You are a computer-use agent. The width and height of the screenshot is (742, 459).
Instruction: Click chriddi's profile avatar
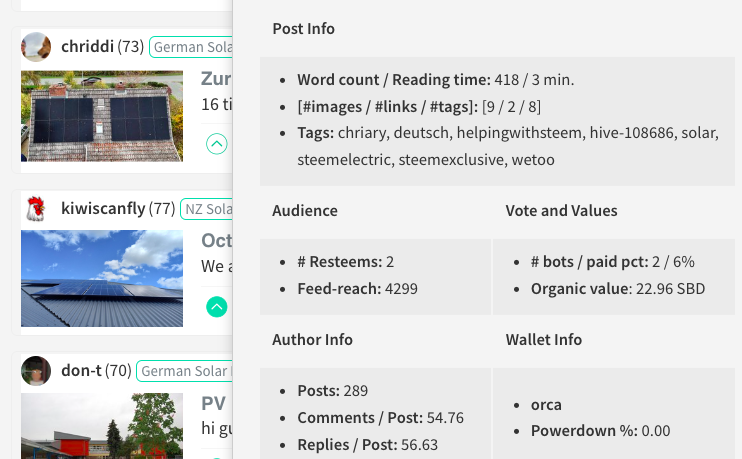[x=36, y=46]
